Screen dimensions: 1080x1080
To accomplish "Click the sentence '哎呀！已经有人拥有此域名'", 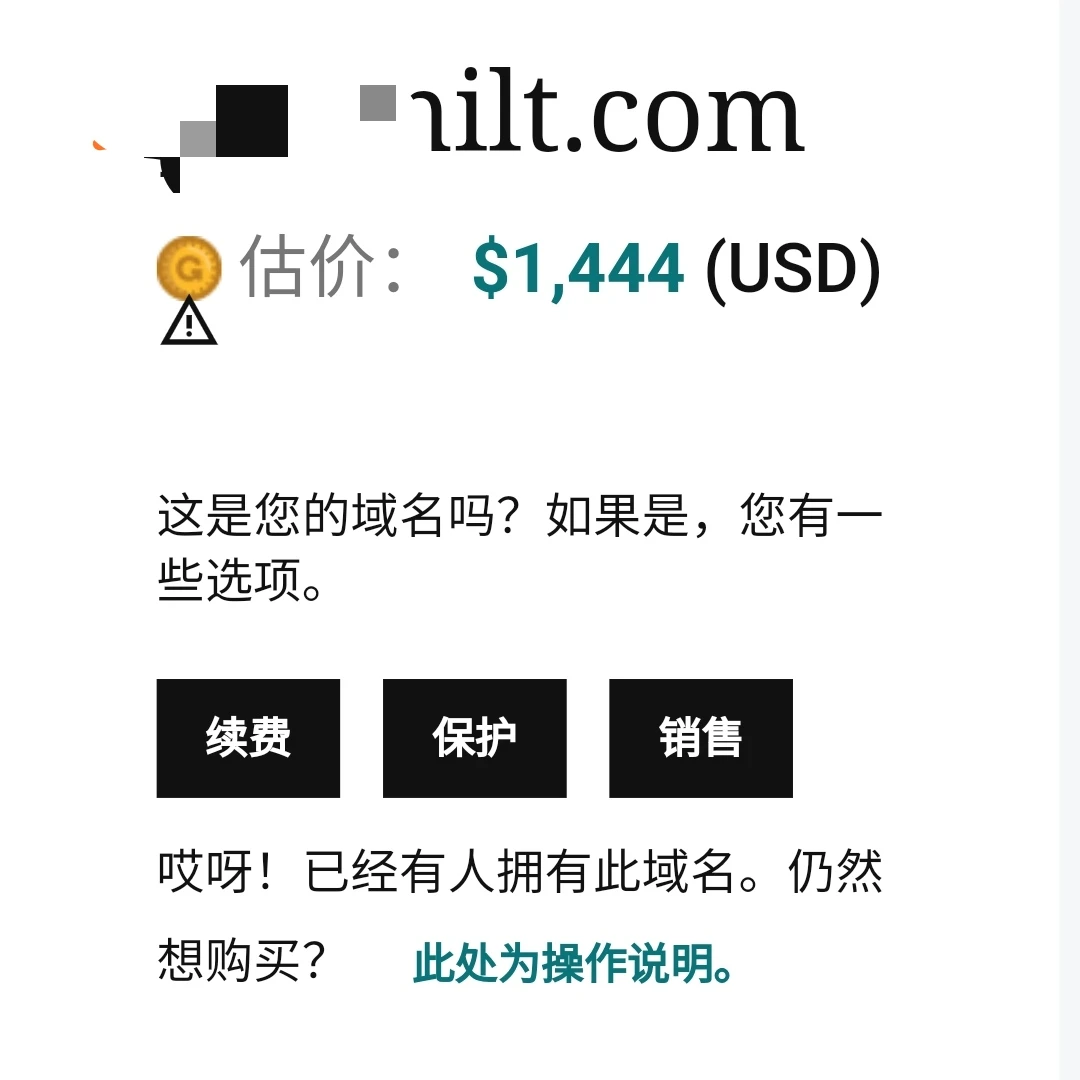I will pyautogui.click(x=444, y=872).
